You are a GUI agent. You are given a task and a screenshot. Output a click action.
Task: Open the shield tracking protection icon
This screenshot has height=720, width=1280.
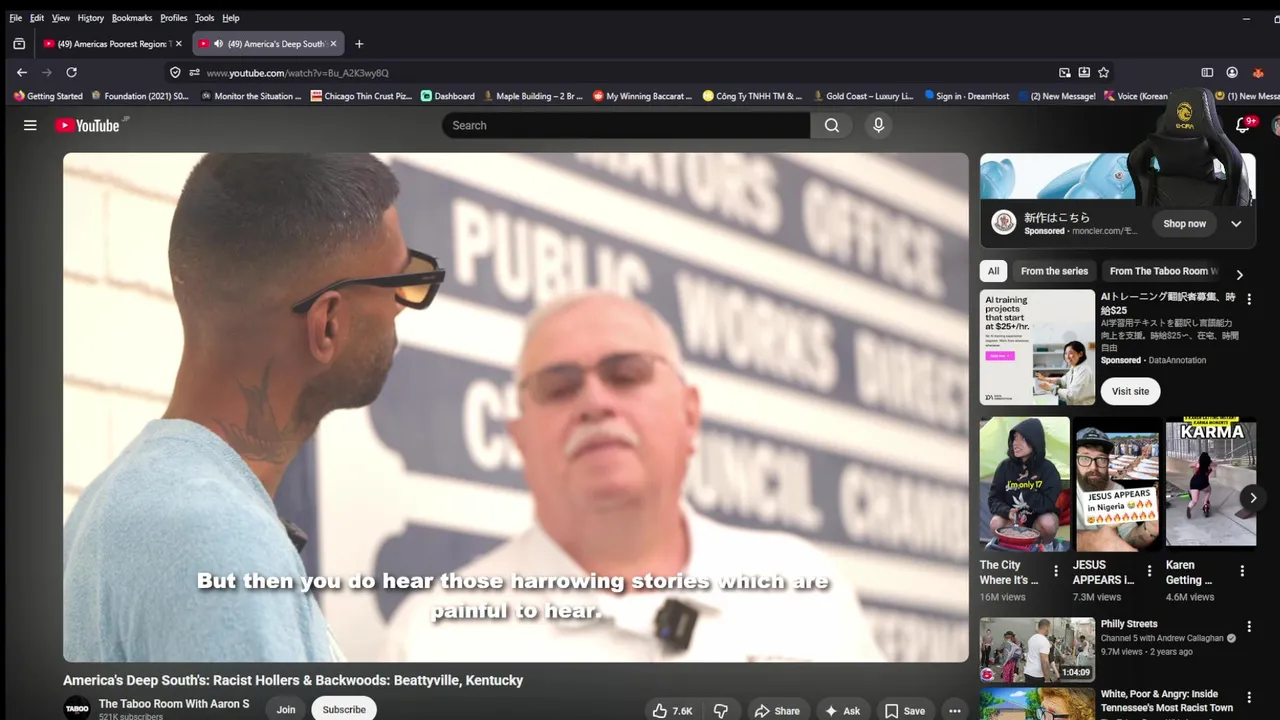coord(175,72)
